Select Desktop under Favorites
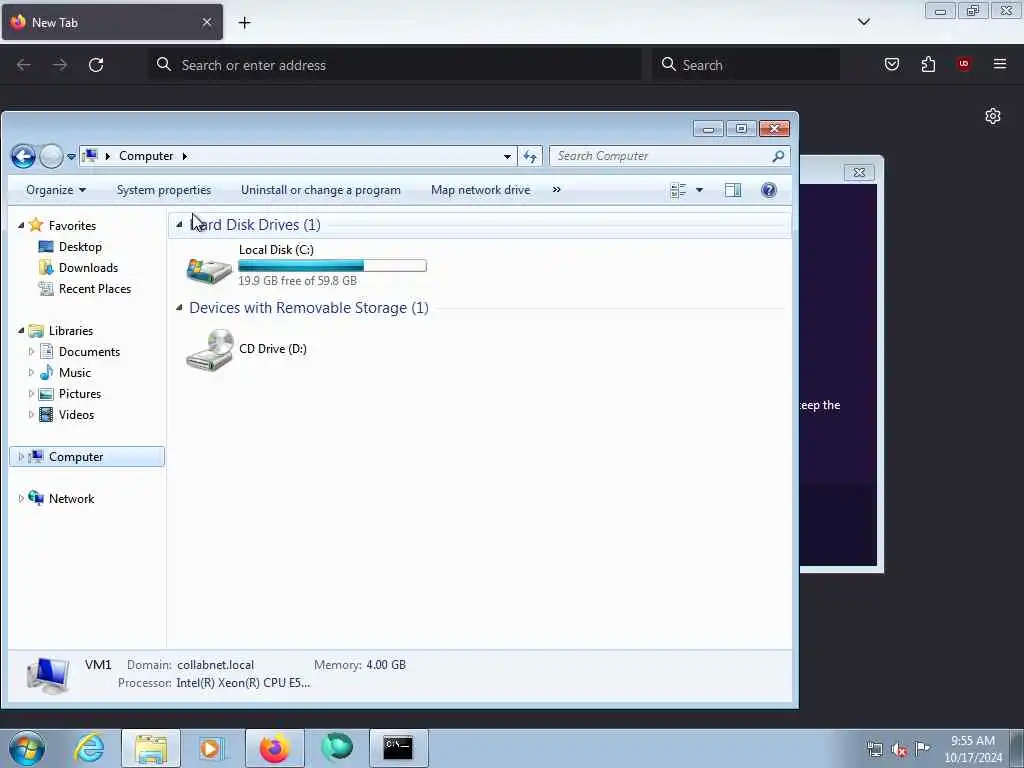The width and height of the screenshot is (1024, 768). 80,247
